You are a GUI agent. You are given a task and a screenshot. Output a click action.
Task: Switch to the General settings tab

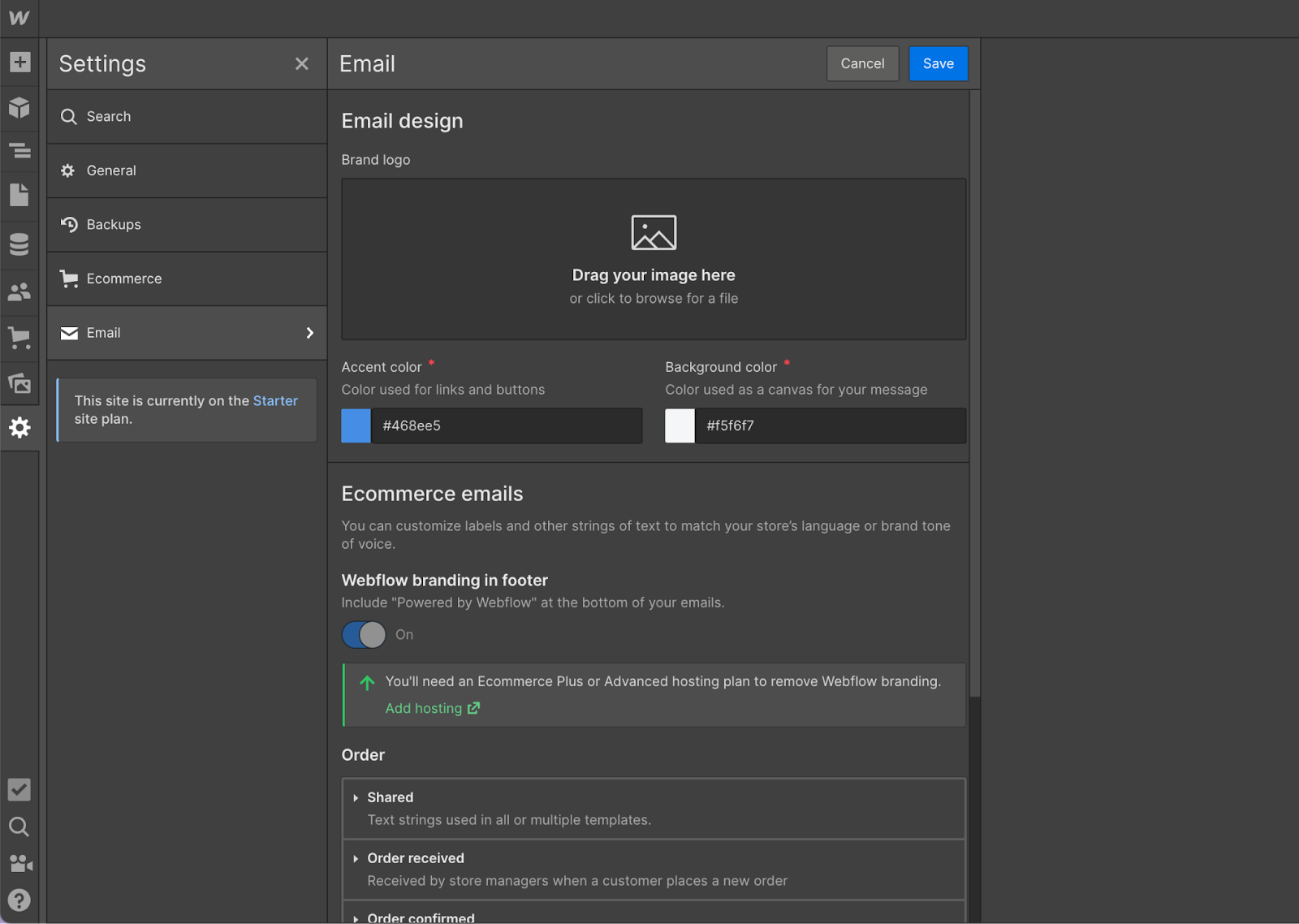111,171
